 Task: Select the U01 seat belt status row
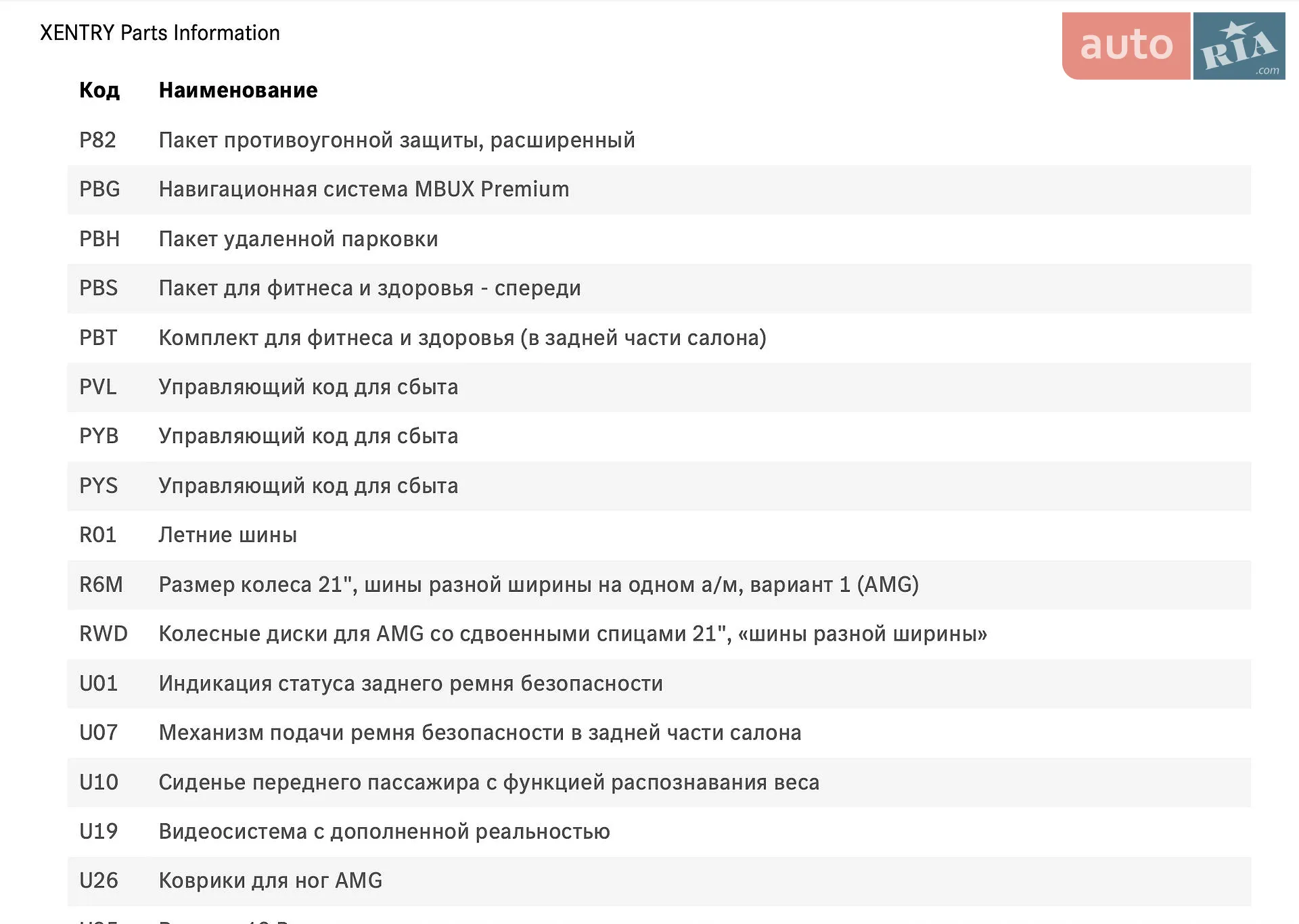(x=659, y=683)
